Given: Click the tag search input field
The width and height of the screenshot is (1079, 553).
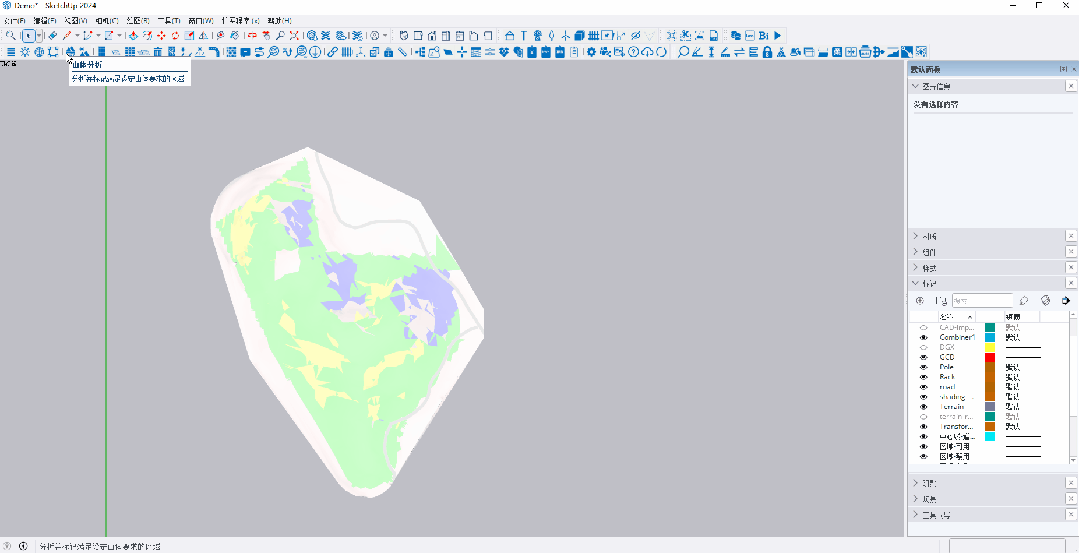Looking at the screenshot, I should coord(981,300).
